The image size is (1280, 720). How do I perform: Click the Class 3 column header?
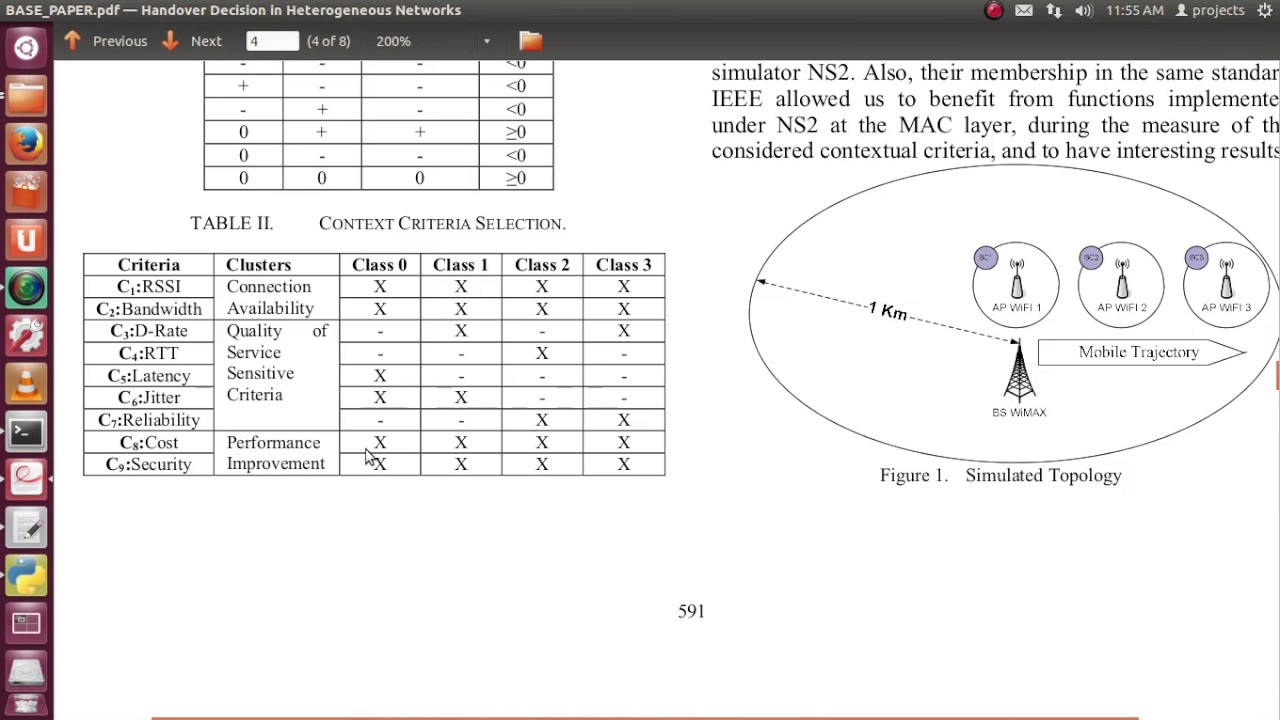[x=623, y=265]
